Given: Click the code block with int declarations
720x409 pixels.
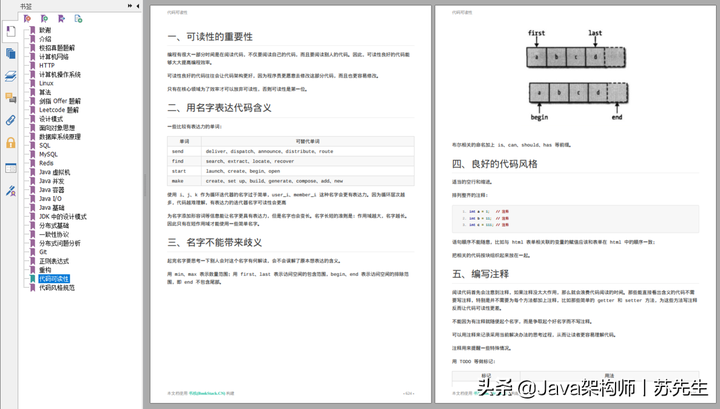Looking at the screenshot, I should [x=575, y=219].
